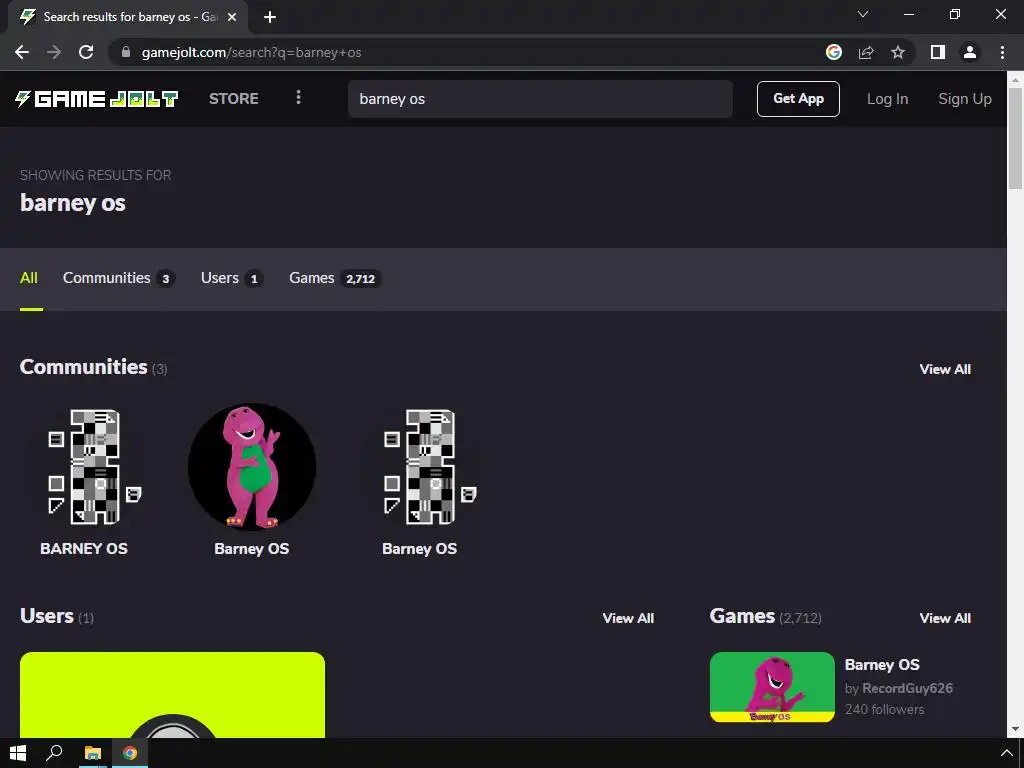Click the scrollbar up arrow
The height and width of the screenshot is (768, 1024).
1015,79
